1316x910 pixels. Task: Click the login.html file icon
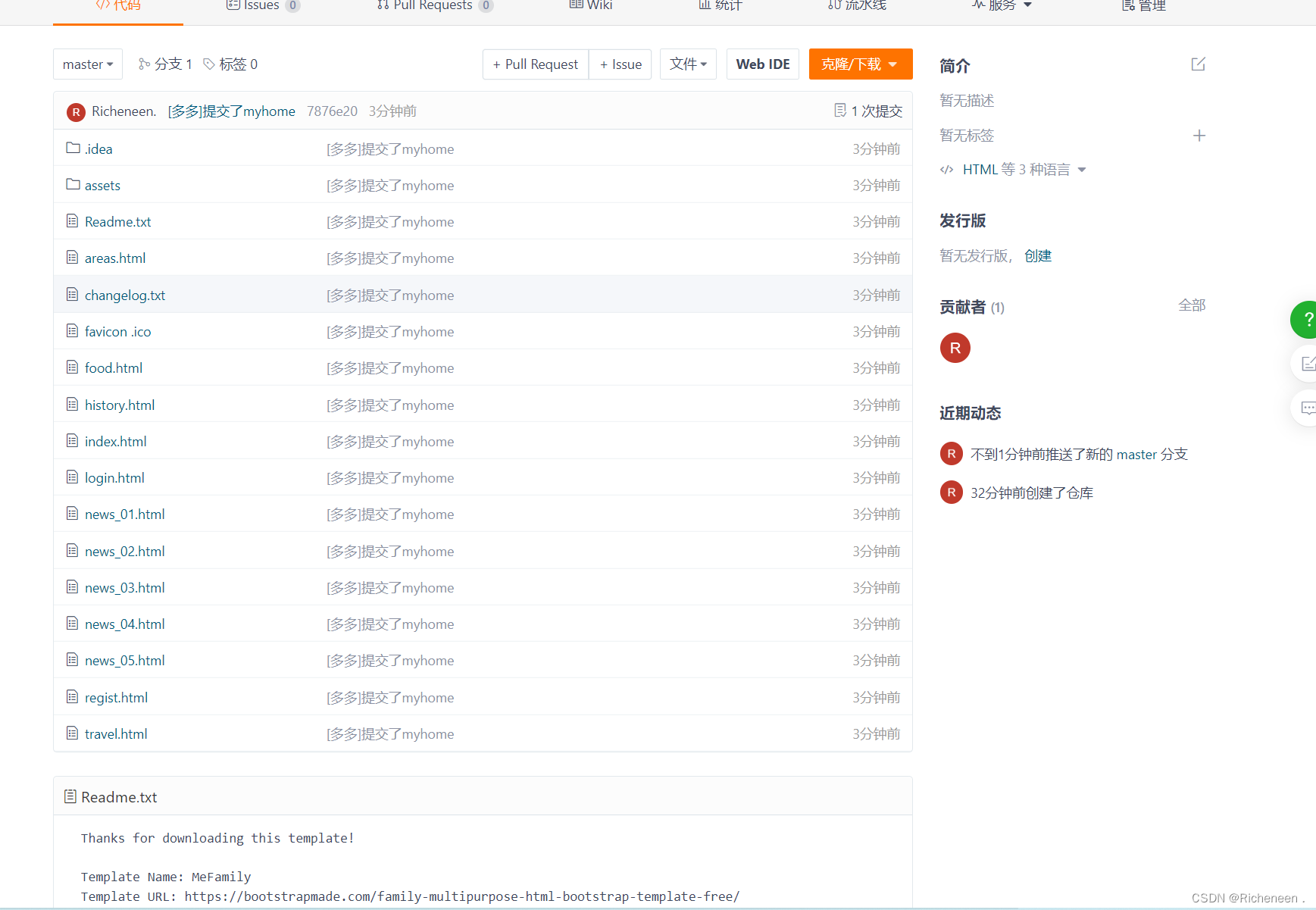point(72,477)
